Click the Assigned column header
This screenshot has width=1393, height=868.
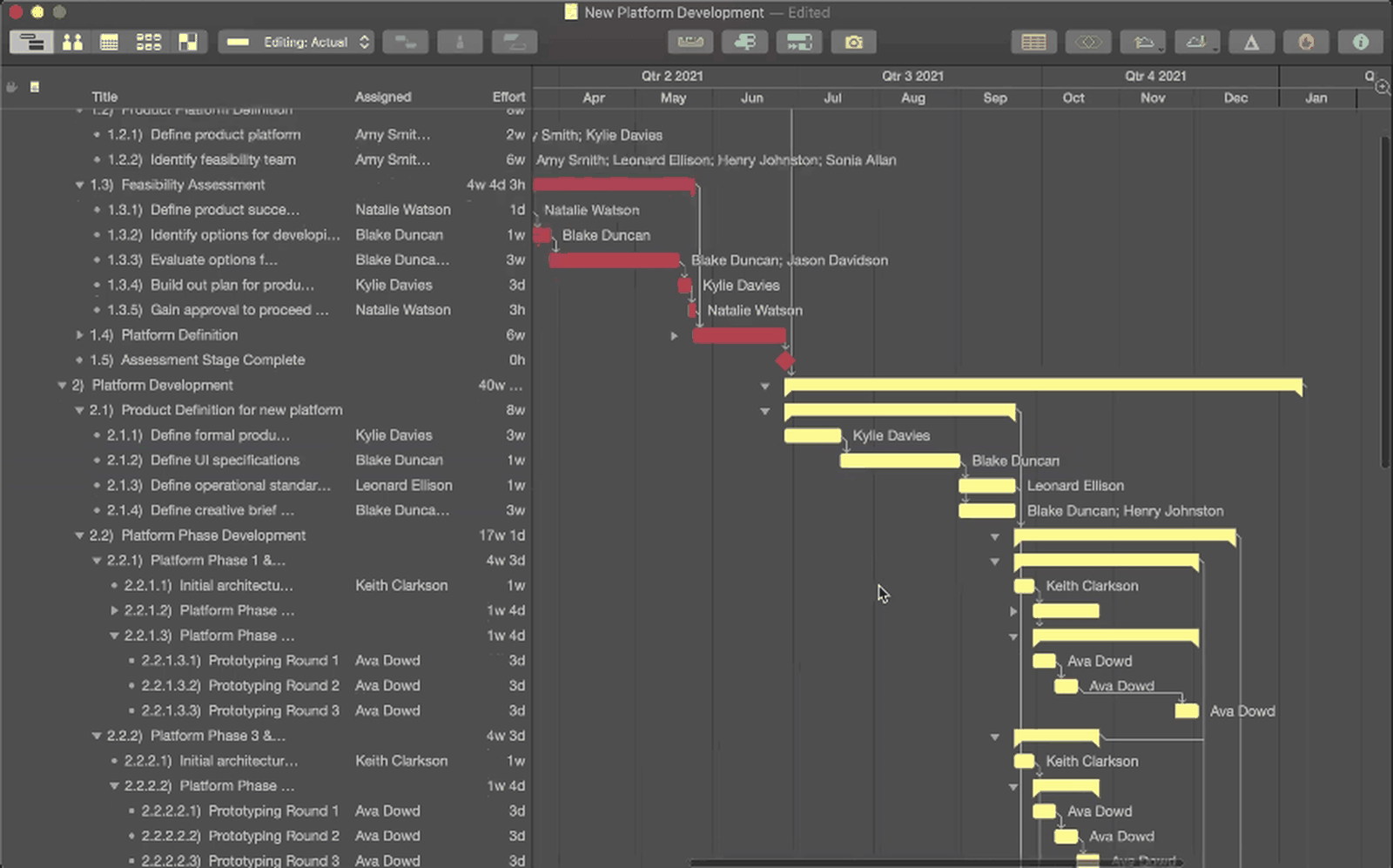pos(383,97)
